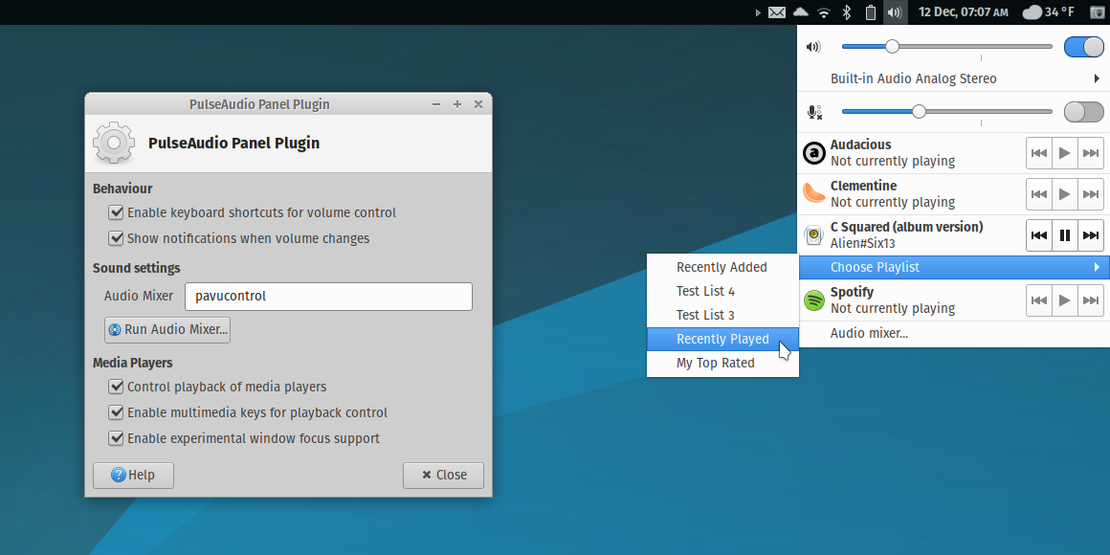Click the Help button
Screen dimensions: 1110x555
coord(133,475)
